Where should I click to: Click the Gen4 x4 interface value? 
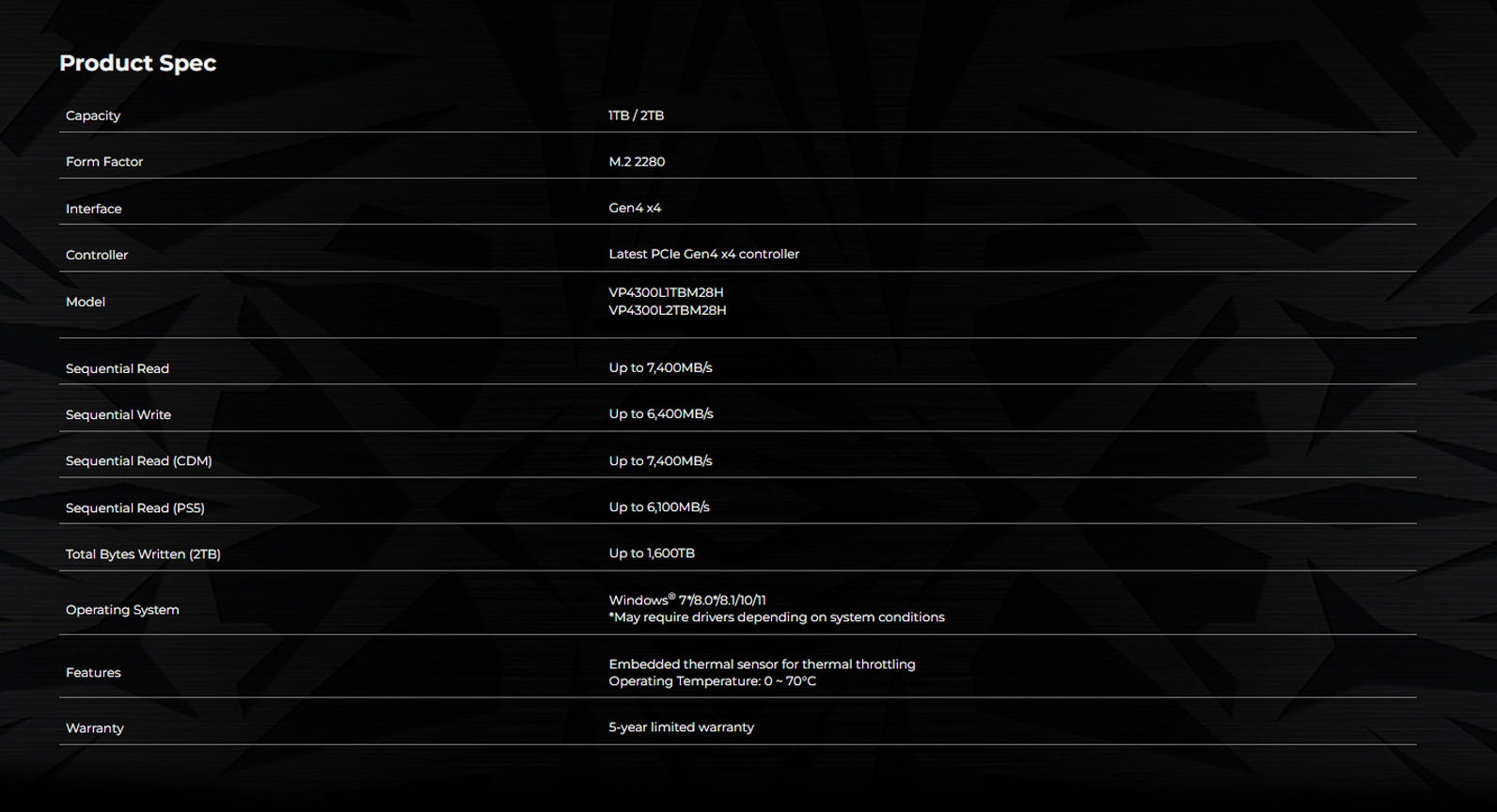click(x=635, y=208)
